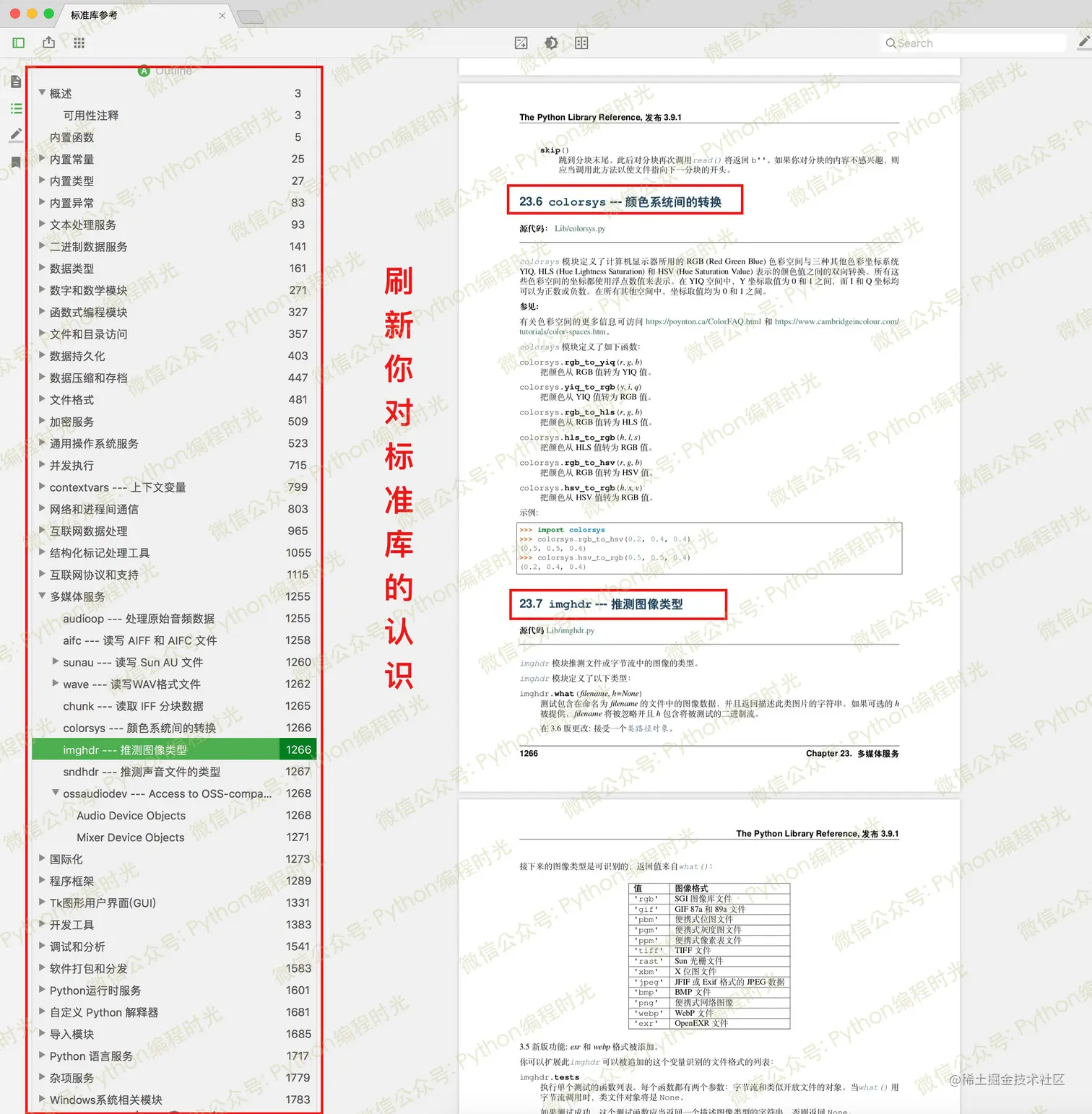
Task: Open the 加密服务 outline entry
Action: (x=71, y=422)
